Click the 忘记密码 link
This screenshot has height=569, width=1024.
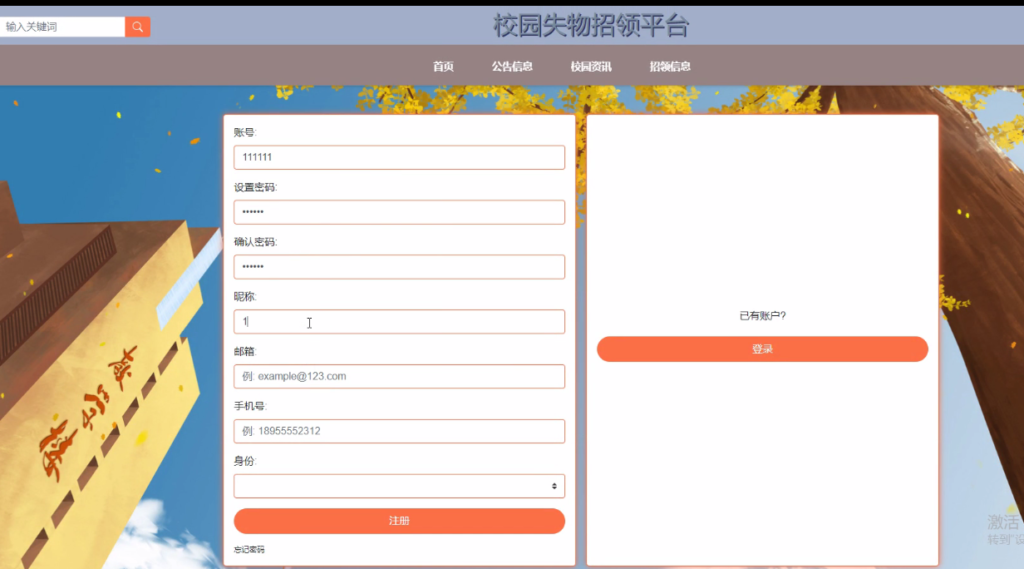tap(249, 550)
